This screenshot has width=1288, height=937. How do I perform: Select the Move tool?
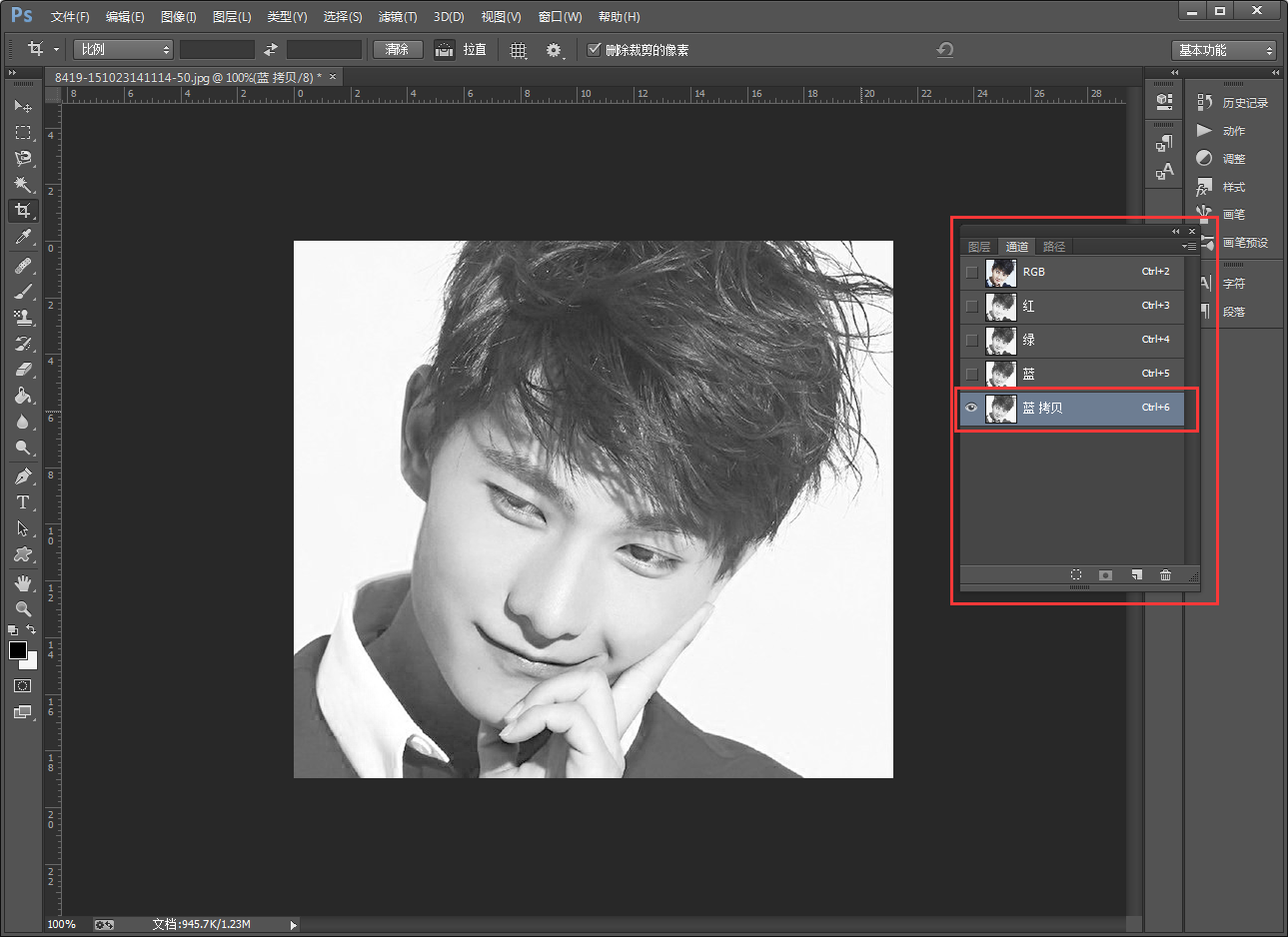tap(22, 106)
